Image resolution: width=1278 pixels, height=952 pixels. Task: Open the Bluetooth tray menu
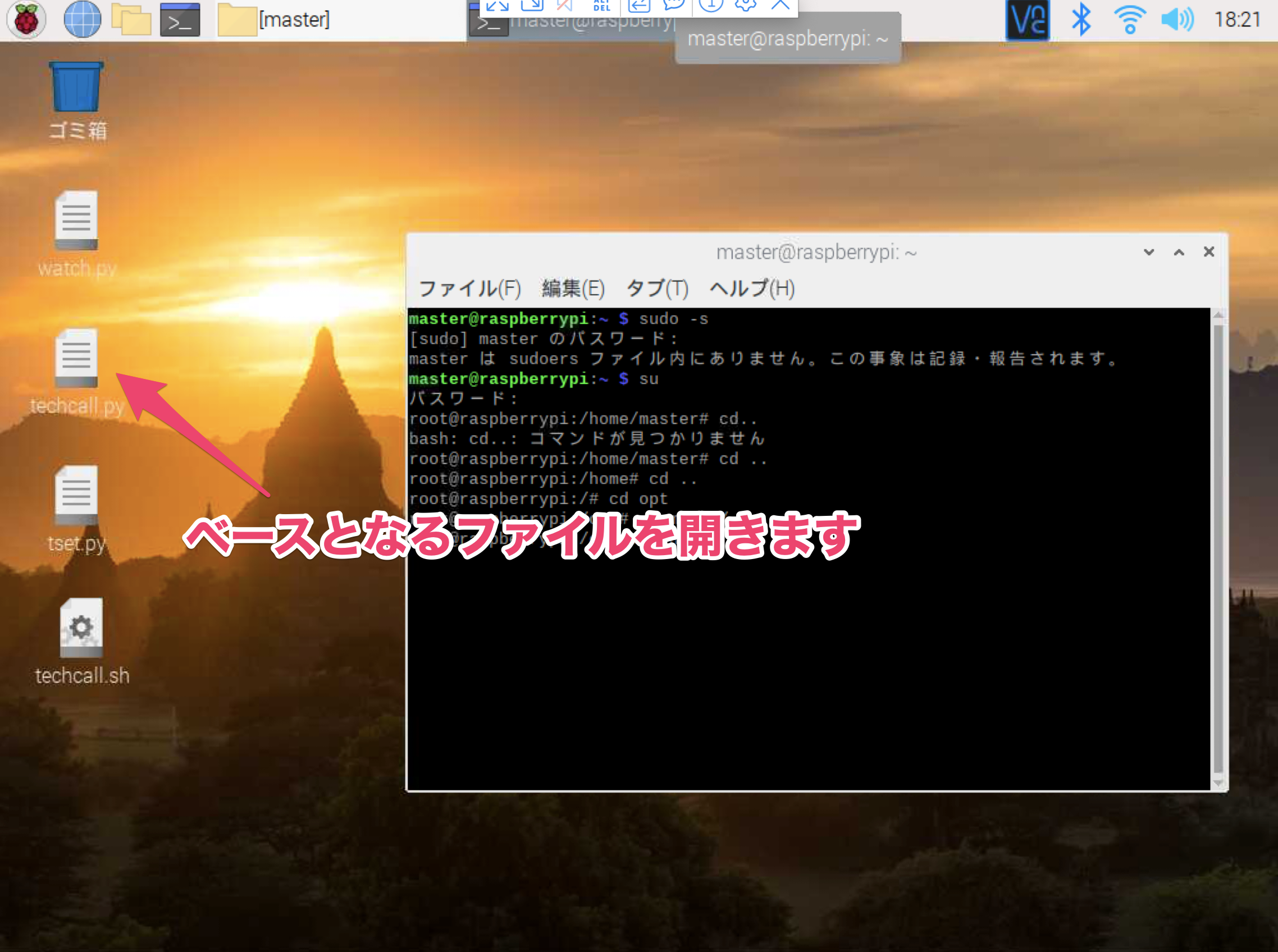point(1080,20)
